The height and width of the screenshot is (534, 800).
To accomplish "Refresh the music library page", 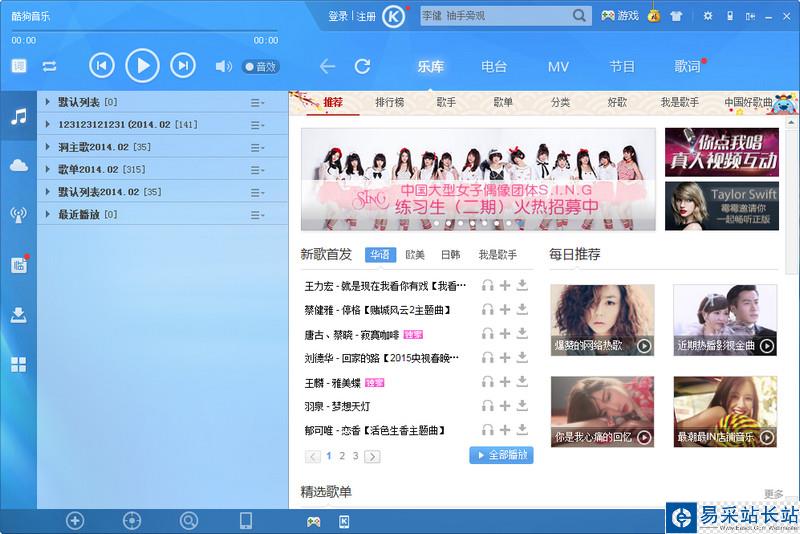I will pyautogui.click(x=362, y=66).
